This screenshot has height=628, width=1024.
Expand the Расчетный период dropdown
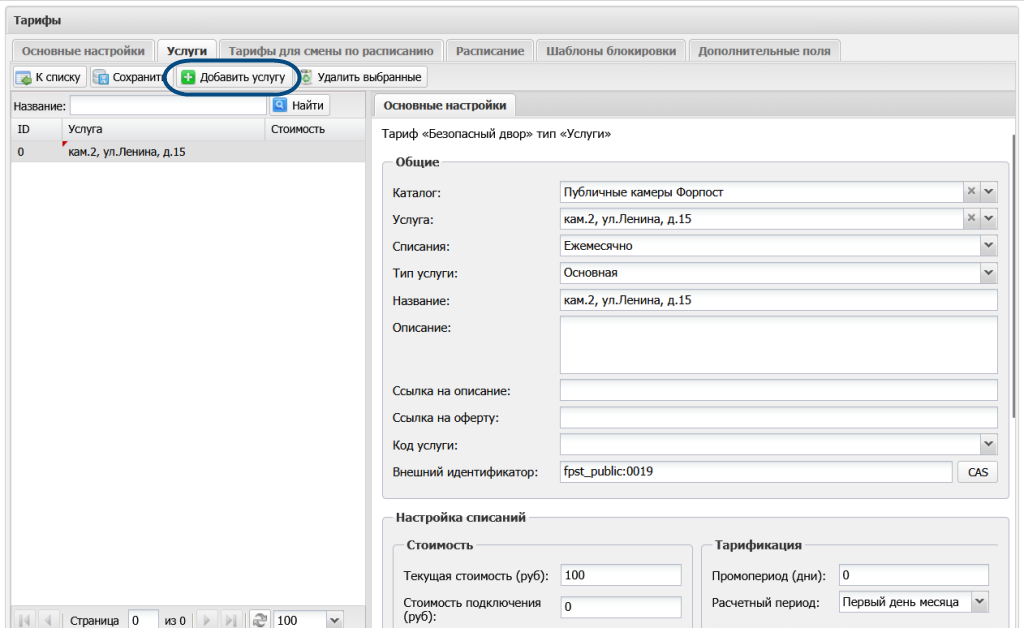tap(980, 601)
